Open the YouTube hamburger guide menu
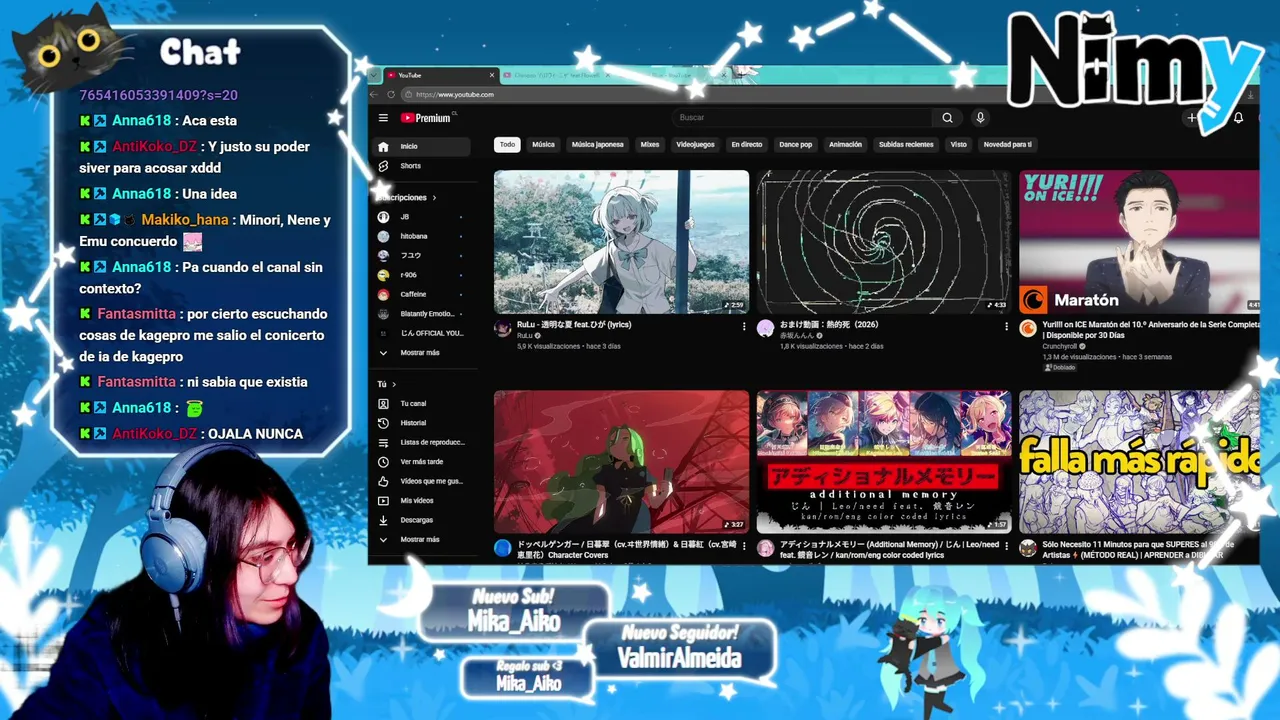 click(383, 118)
